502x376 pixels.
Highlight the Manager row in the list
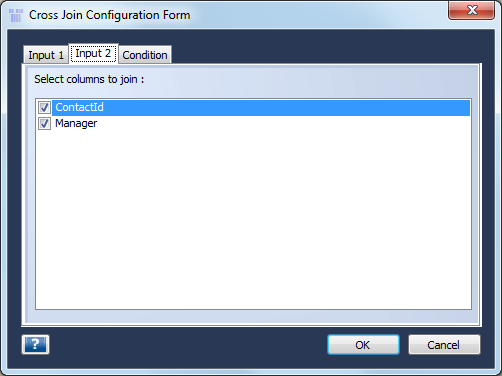pyautogui.click(x=254, y=124)
